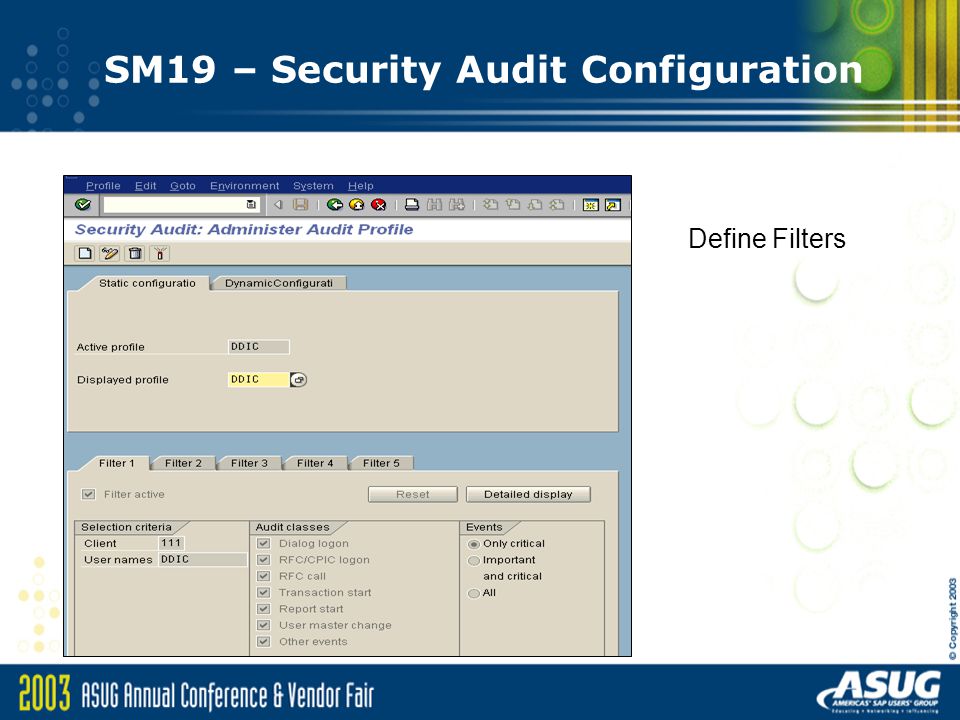Image resolution: width=960 pixels, height=720 pixels.
Task: Switch to the Dynamic Configuration tab
Action: [x=279, y=283]
